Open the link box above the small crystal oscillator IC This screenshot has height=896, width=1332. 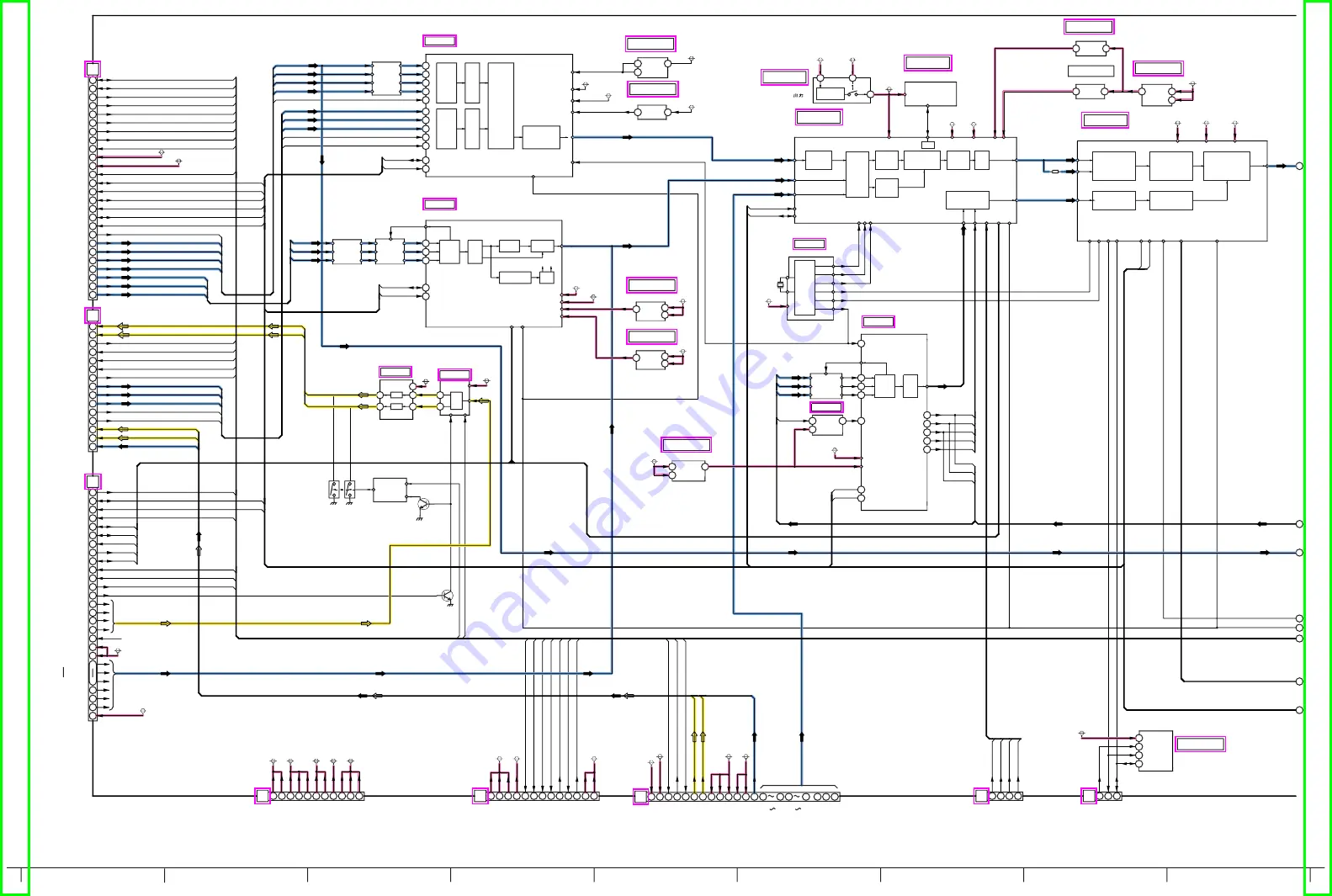click(x=809, y=244)
